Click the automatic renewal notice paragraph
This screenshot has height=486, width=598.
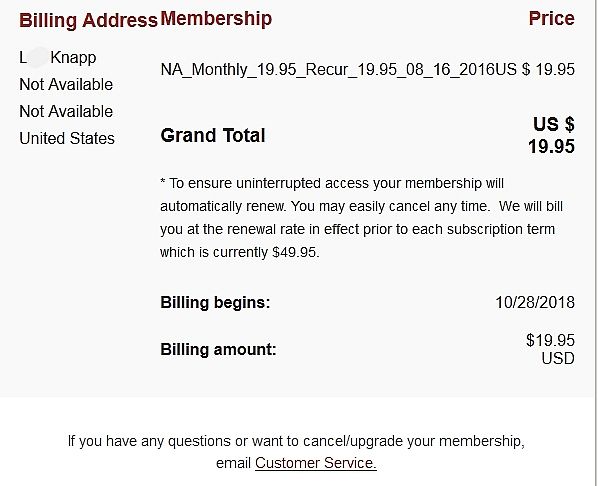pos(361,218)
